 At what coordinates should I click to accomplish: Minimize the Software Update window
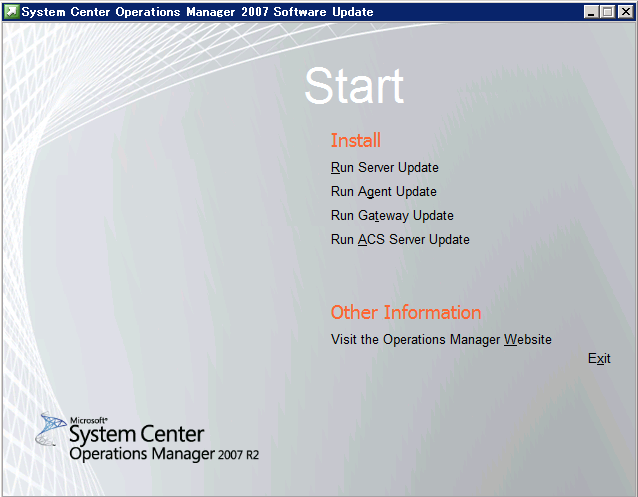click(x=591, y=12)
